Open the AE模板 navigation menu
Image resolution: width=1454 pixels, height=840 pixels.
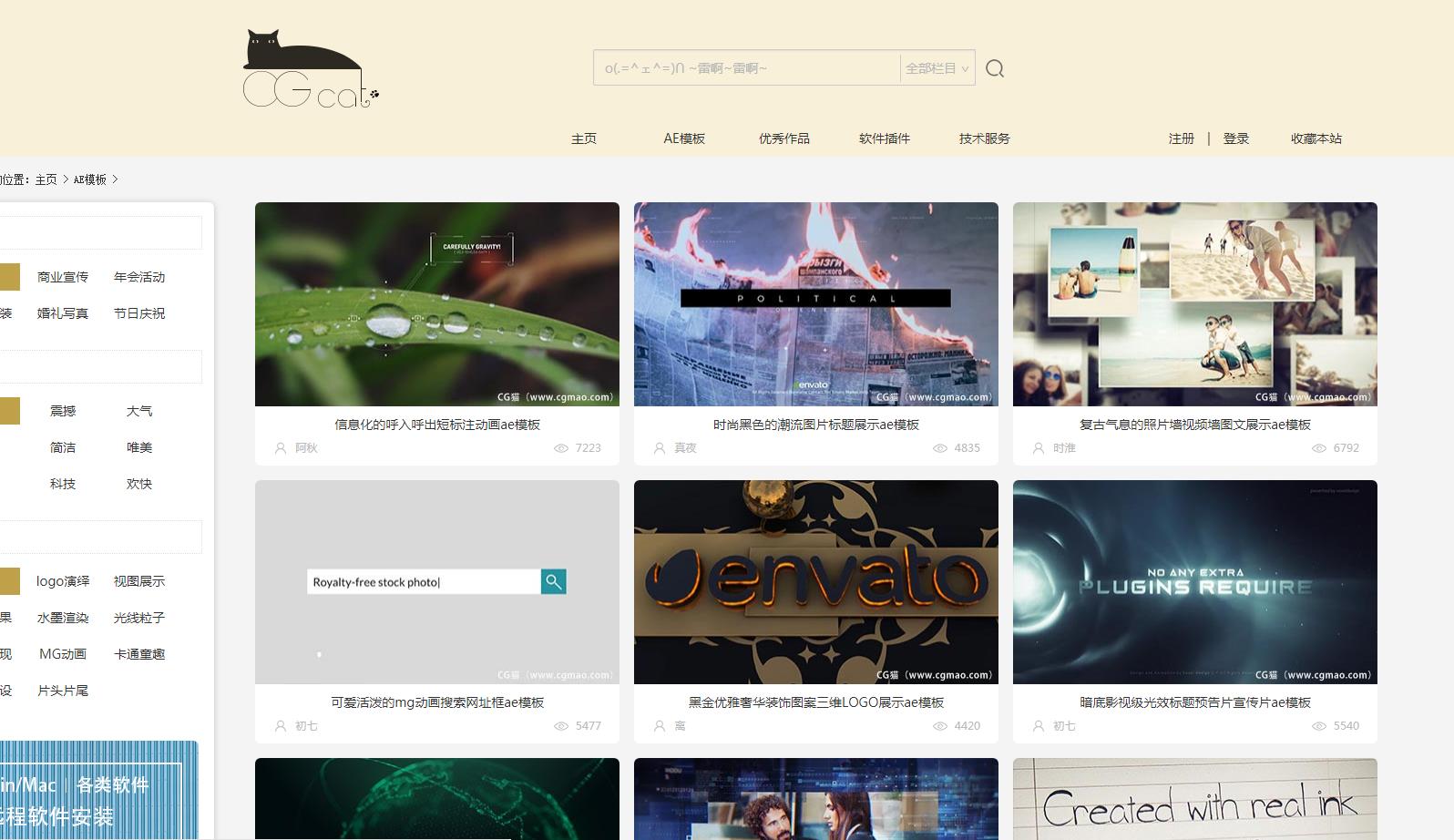tap(684, 138)
